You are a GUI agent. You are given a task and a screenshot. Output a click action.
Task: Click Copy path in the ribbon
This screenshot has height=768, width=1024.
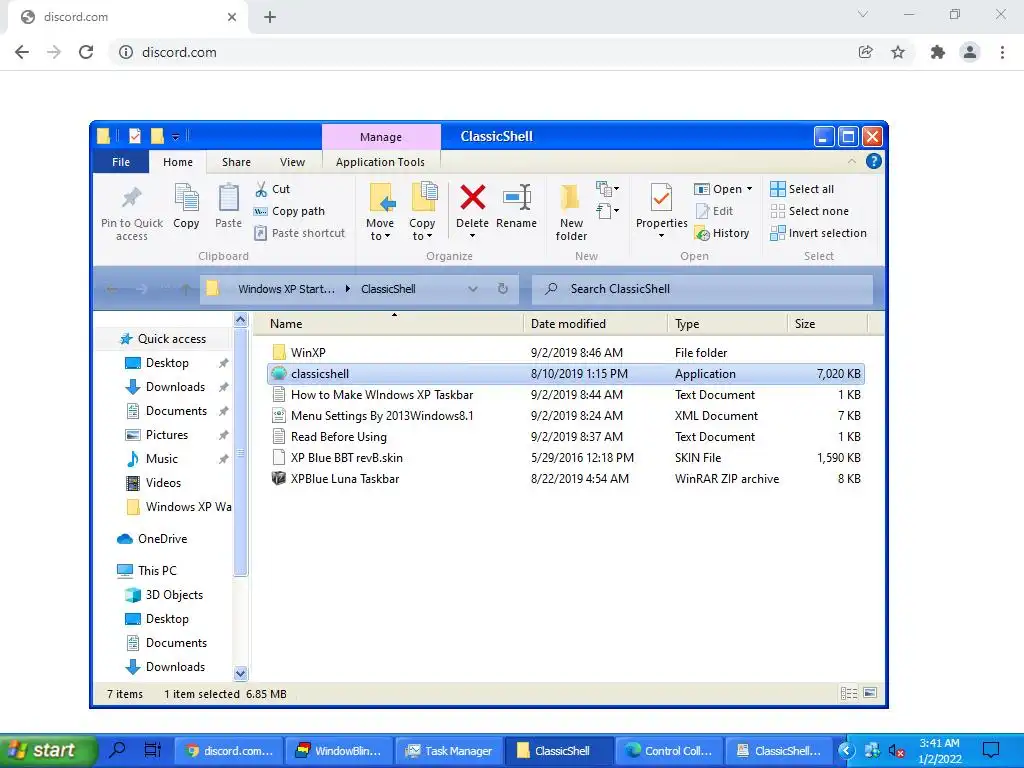289,211
